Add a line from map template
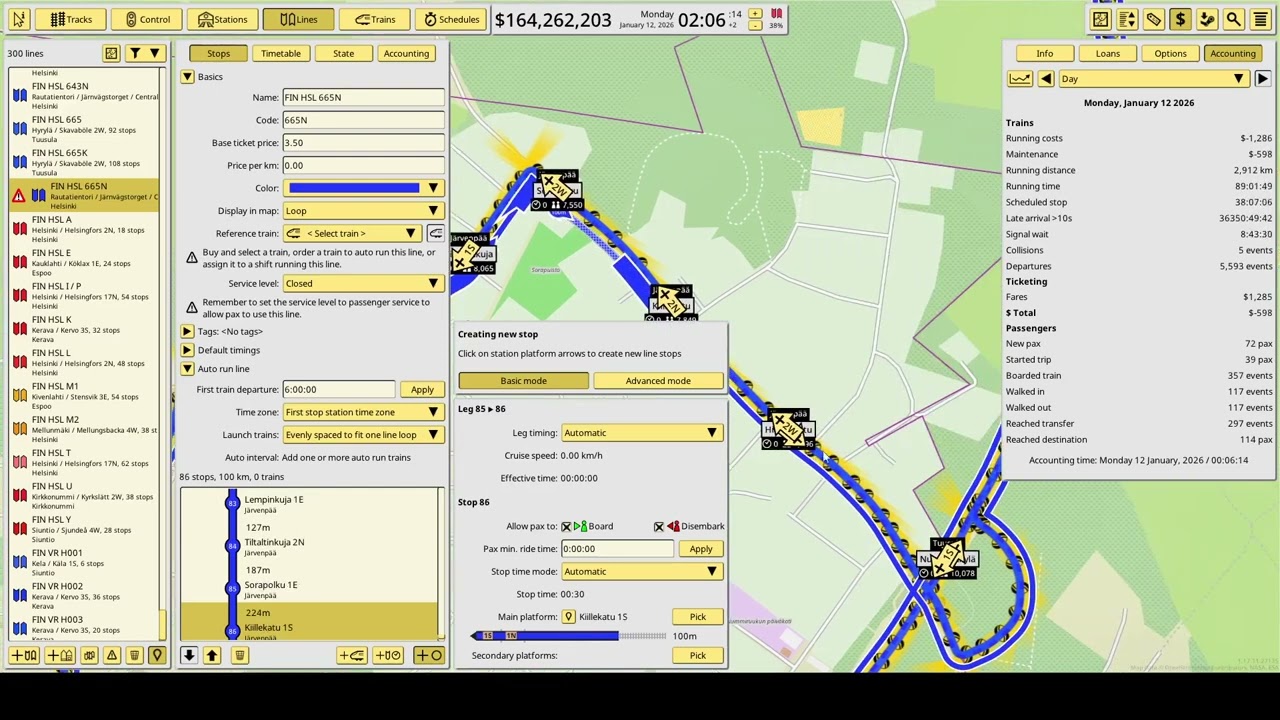1280x720 pixels. coord(59,656)
